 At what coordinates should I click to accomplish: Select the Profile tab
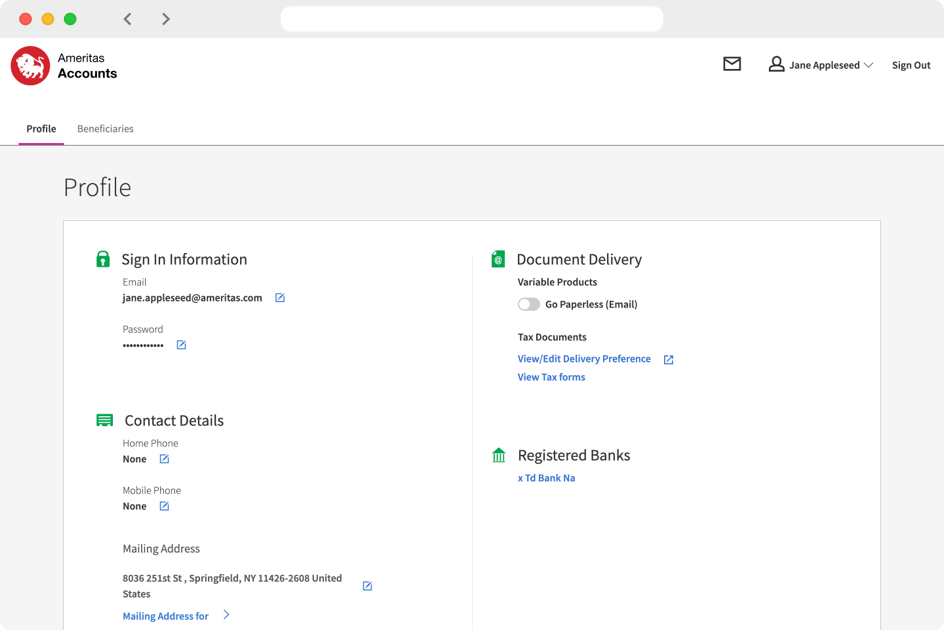(x=41, y=128)
